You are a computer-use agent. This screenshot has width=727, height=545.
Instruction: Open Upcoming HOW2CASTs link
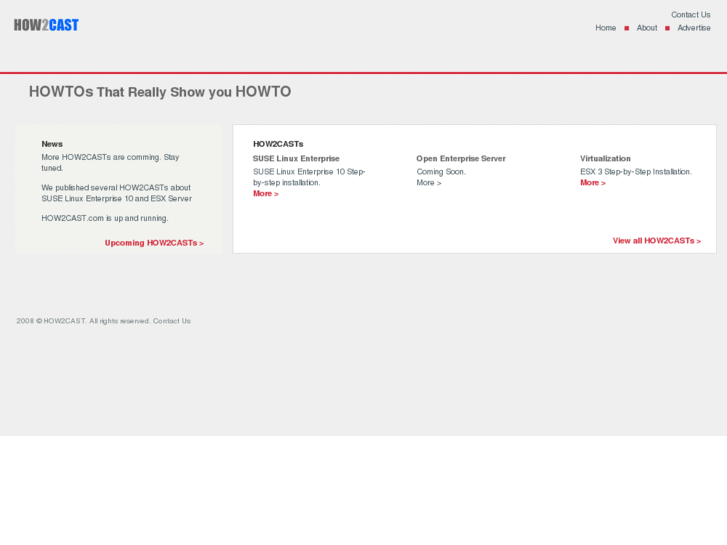[154, 243]
